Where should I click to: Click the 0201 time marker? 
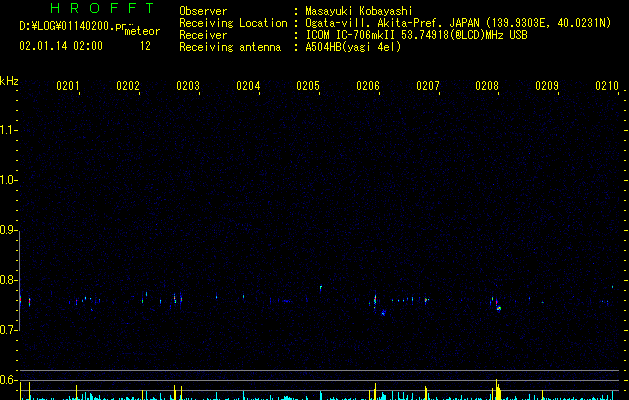click(68, 86)
